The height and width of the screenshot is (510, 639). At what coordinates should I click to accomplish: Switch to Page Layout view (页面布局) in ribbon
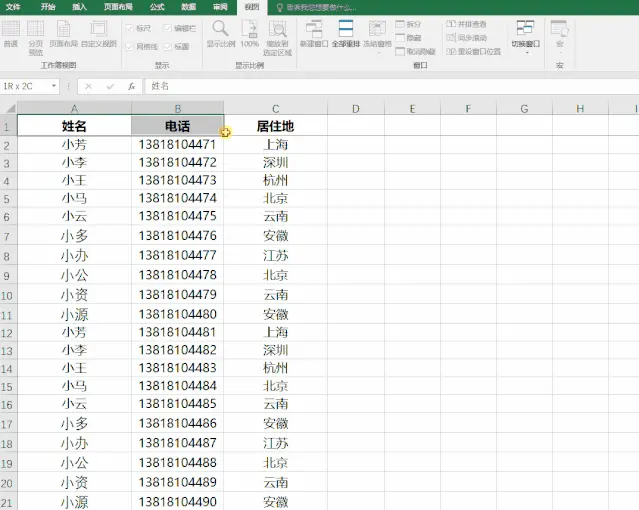63,34
